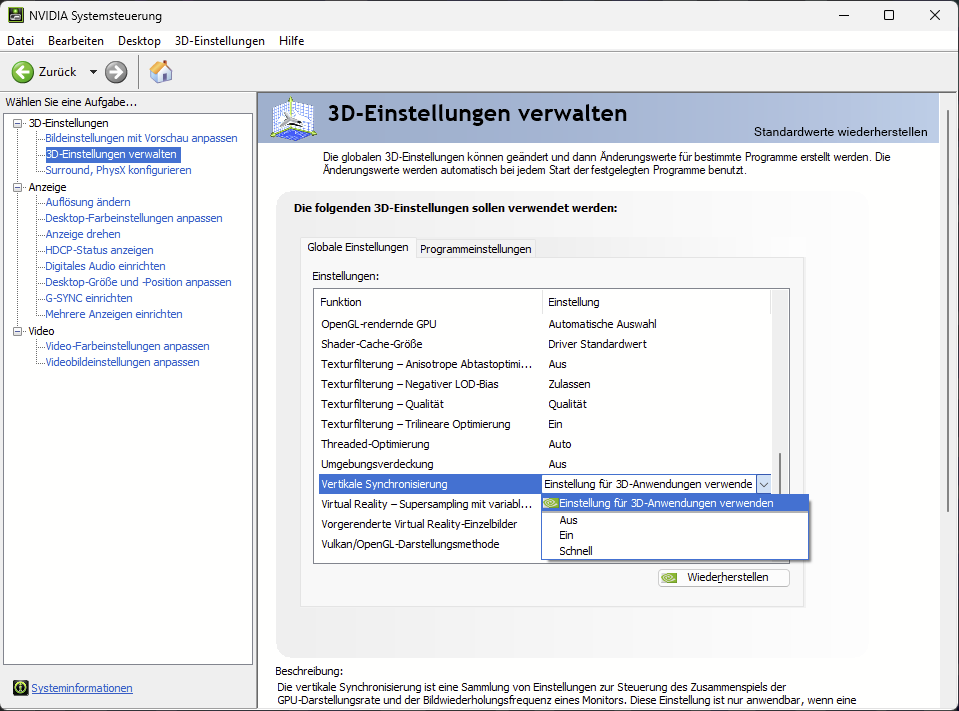Open the 3D-Einstellungen menu
The width and height of the screenshot is (959, 711).
point(220,41)
